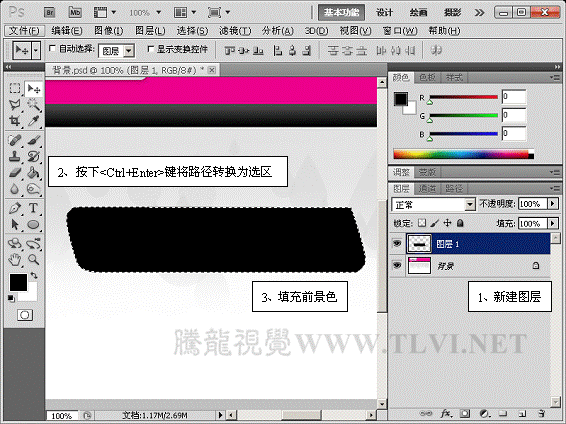Toggle lock all
The image size is (566, 424).
460,223
